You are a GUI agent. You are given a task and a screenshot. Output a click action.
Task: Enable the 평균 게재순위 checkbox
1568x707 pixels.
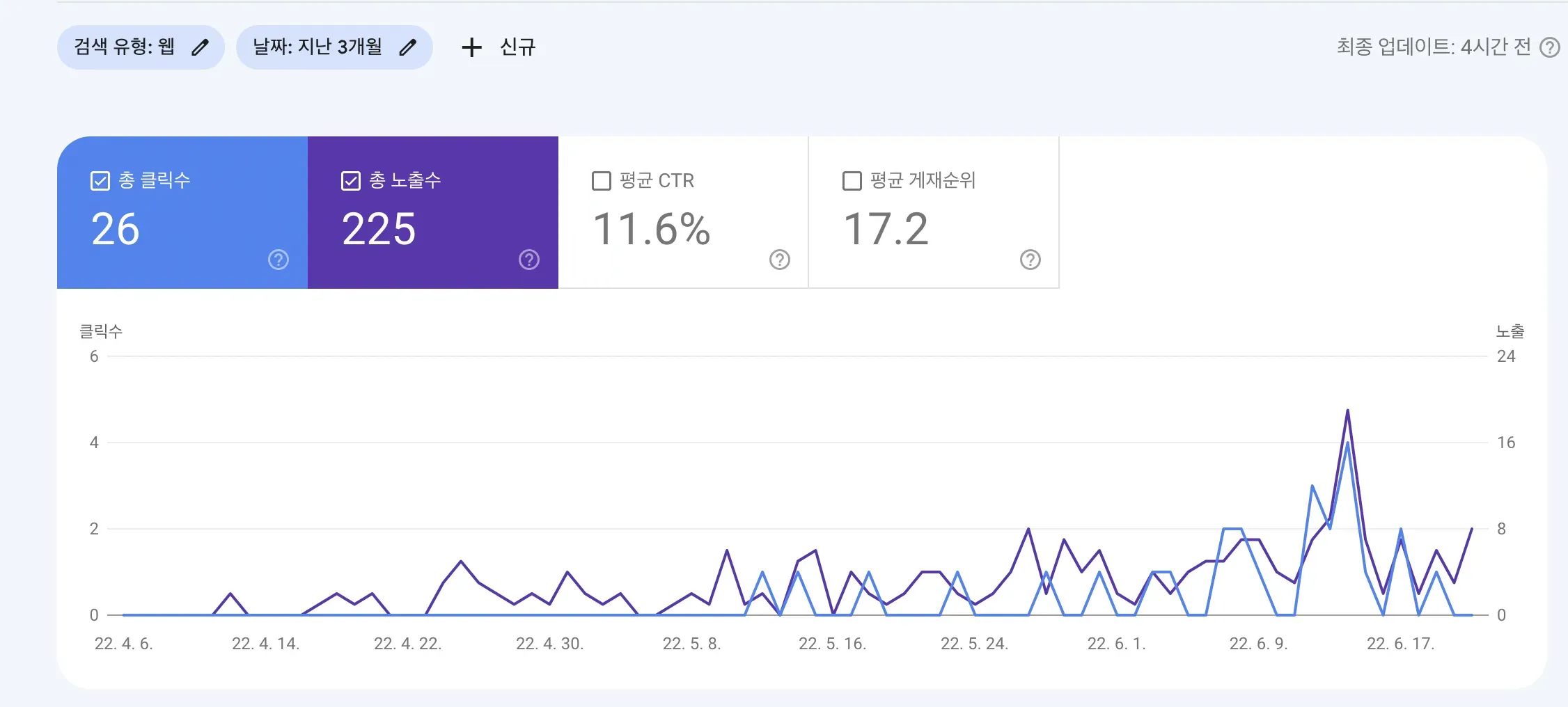point(852,180)
